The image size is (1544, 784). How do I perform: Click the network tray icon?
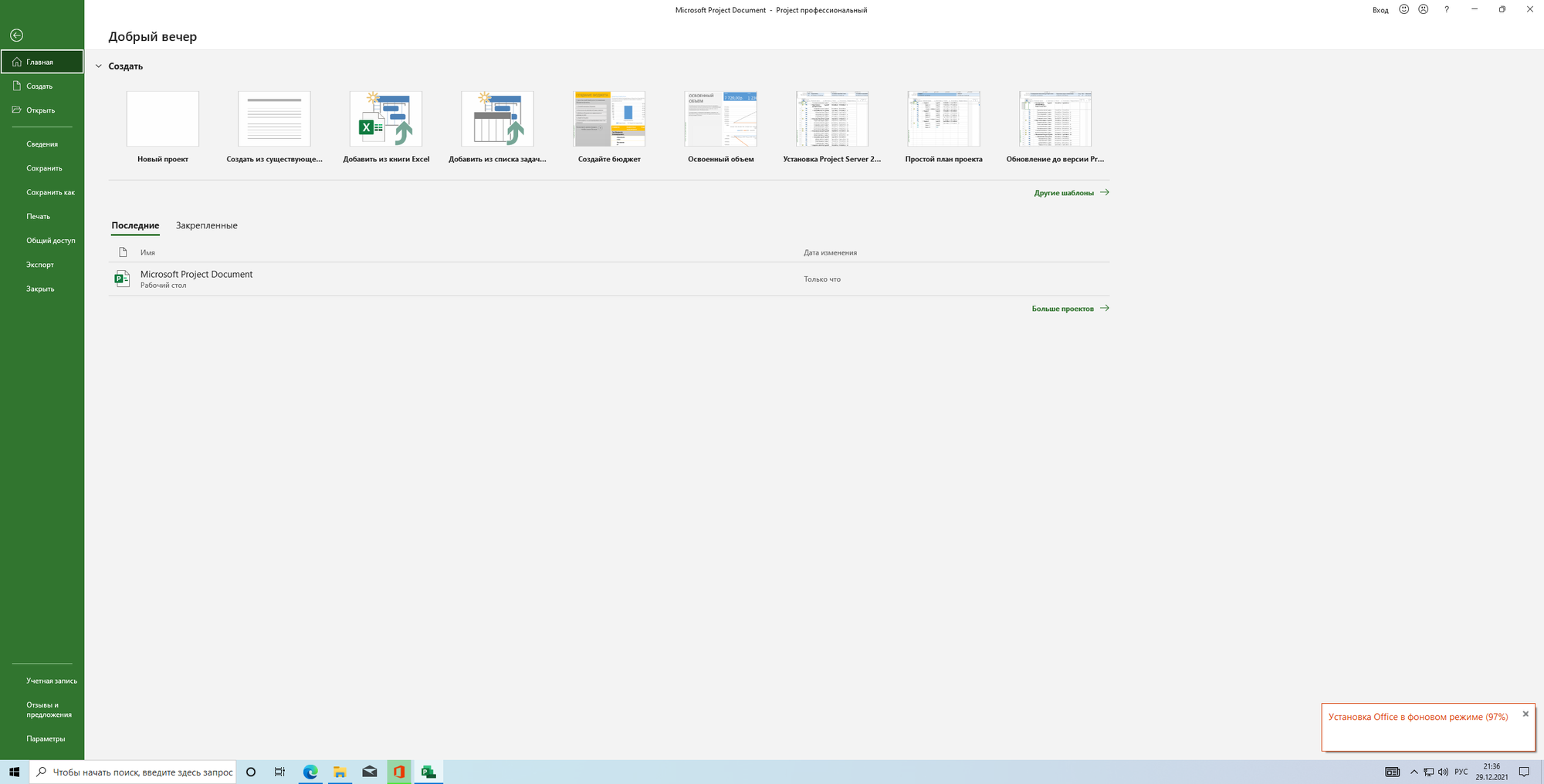1428,772
